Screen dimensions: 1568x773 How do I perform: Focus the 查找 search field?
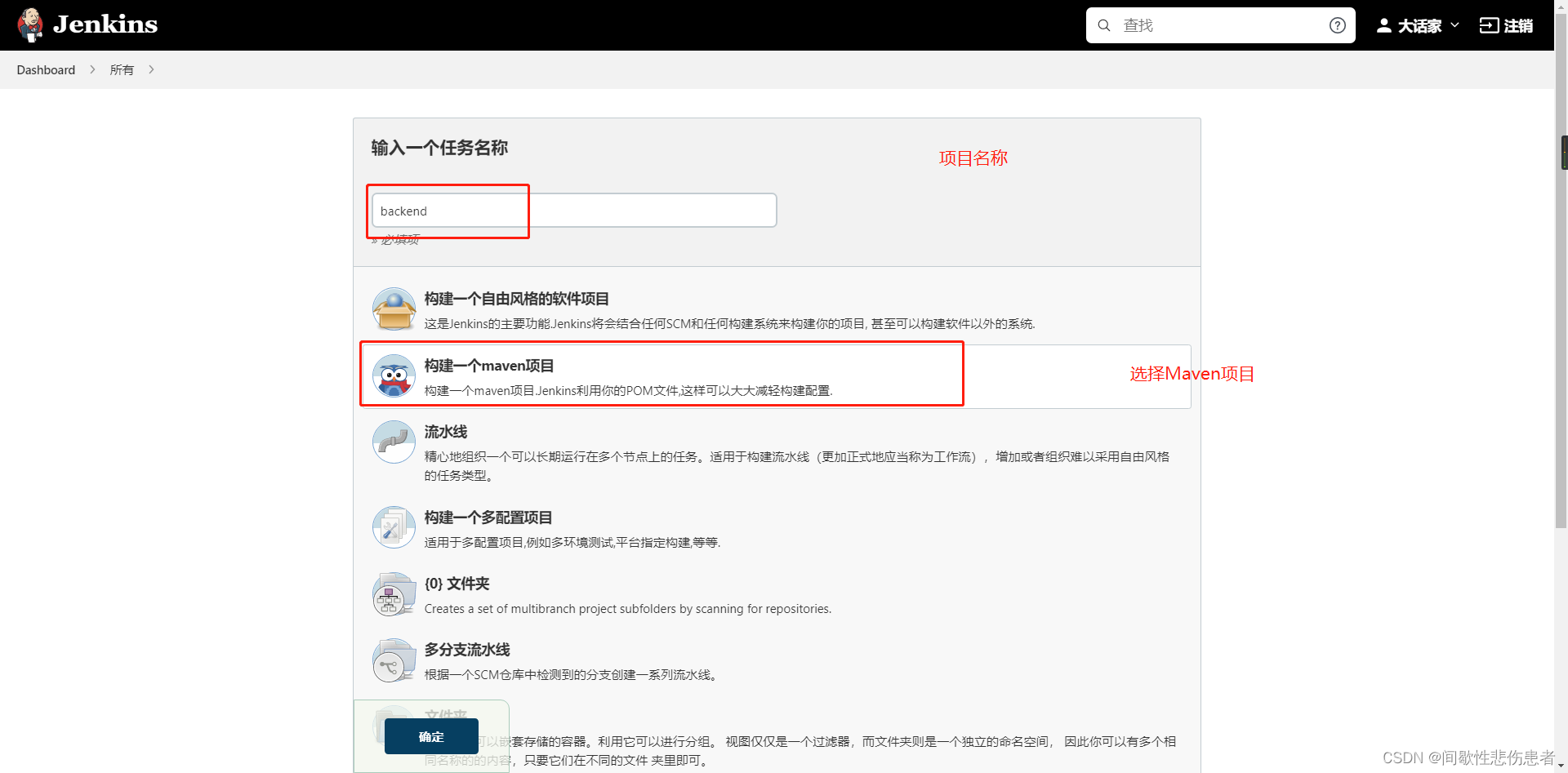pos(1221,25)
